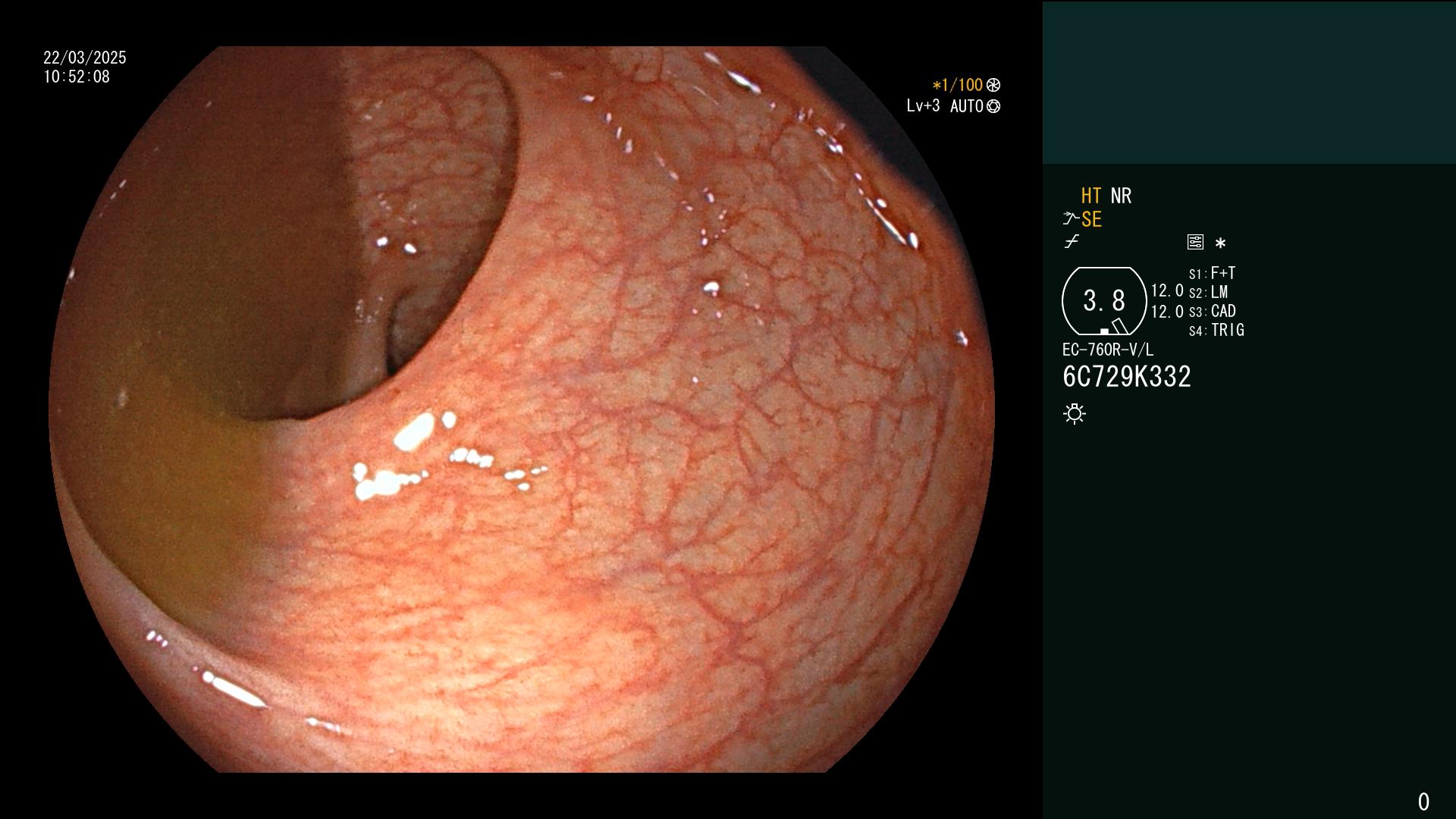Click the AUTO iris mode label
This screenshot has width=1456, height=819.
click(x=967, y=106)
